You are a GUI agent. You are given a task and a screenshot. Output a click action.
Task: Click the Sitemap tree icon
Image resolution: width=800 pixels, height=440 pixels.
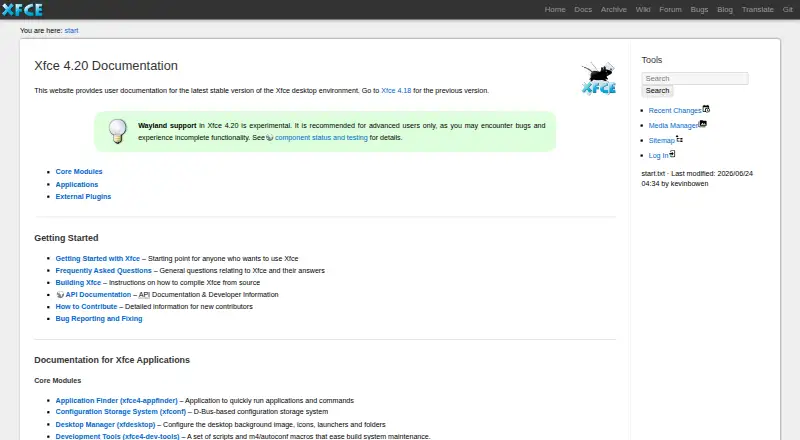[x=680, y=139]
